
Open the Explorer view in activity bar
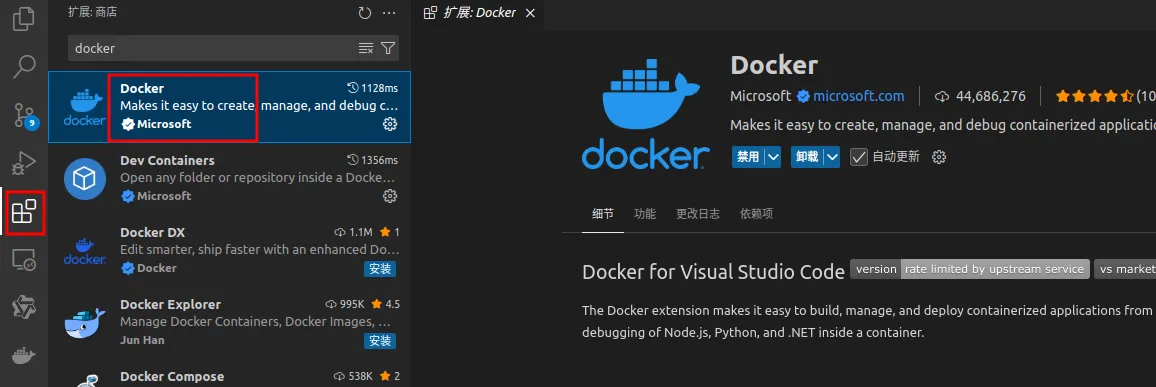tap(24, 18)
